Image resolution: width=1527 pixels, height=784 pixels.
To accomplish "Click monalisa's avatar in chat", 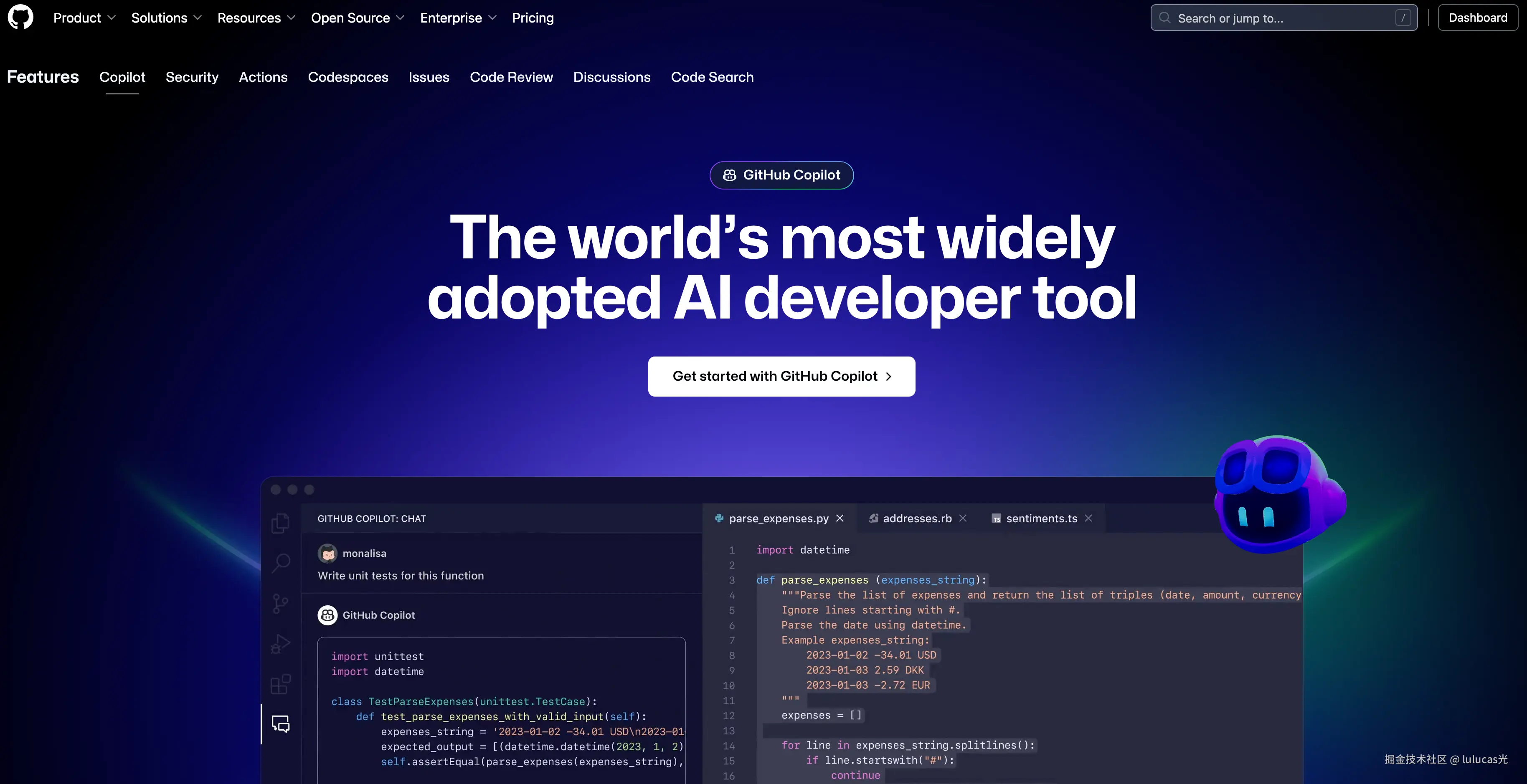I will [x=327, y=554].
